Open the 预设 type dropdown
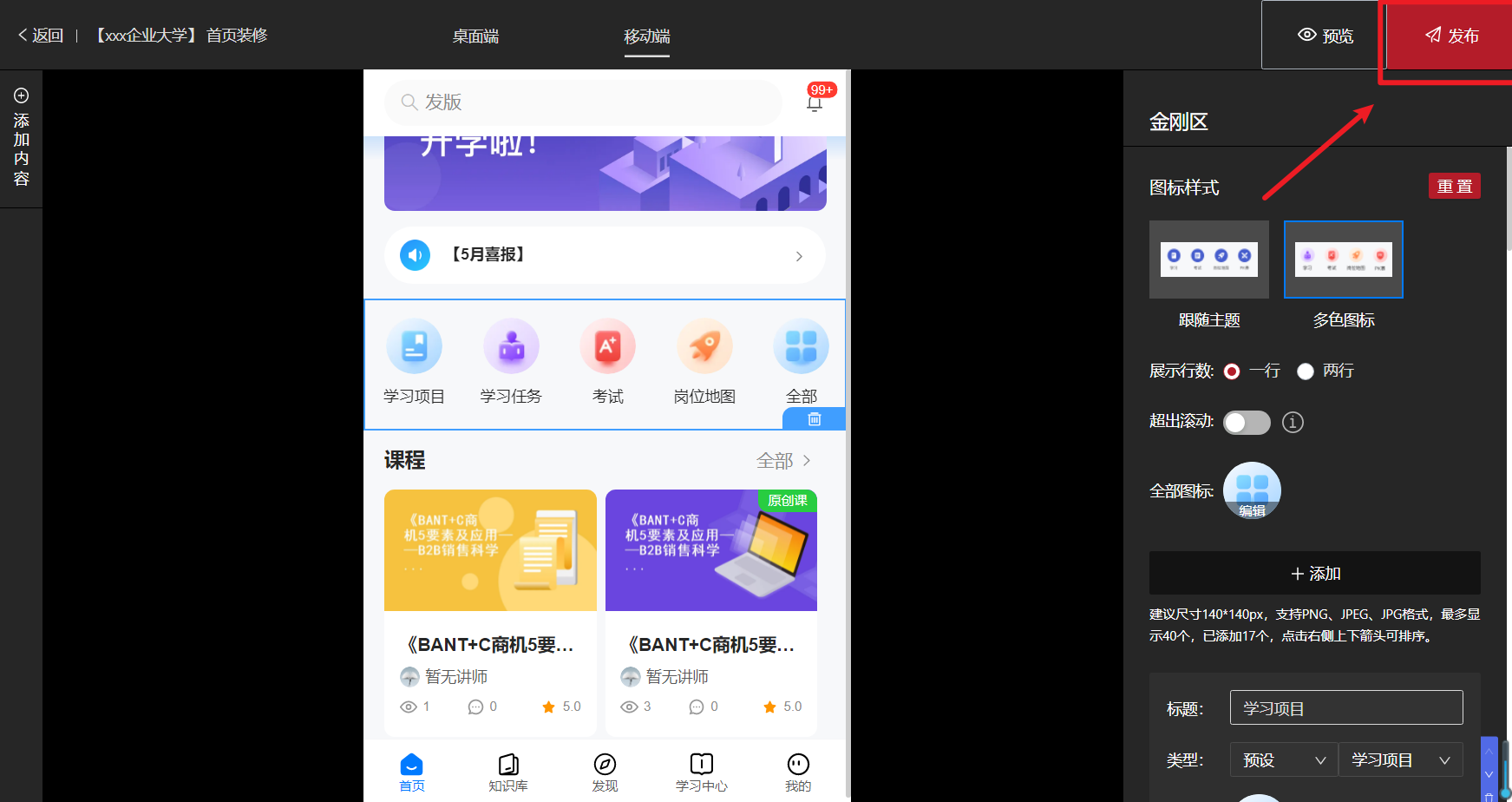Viewport: 1512px width, 802px height. (x=1284, y=760)
